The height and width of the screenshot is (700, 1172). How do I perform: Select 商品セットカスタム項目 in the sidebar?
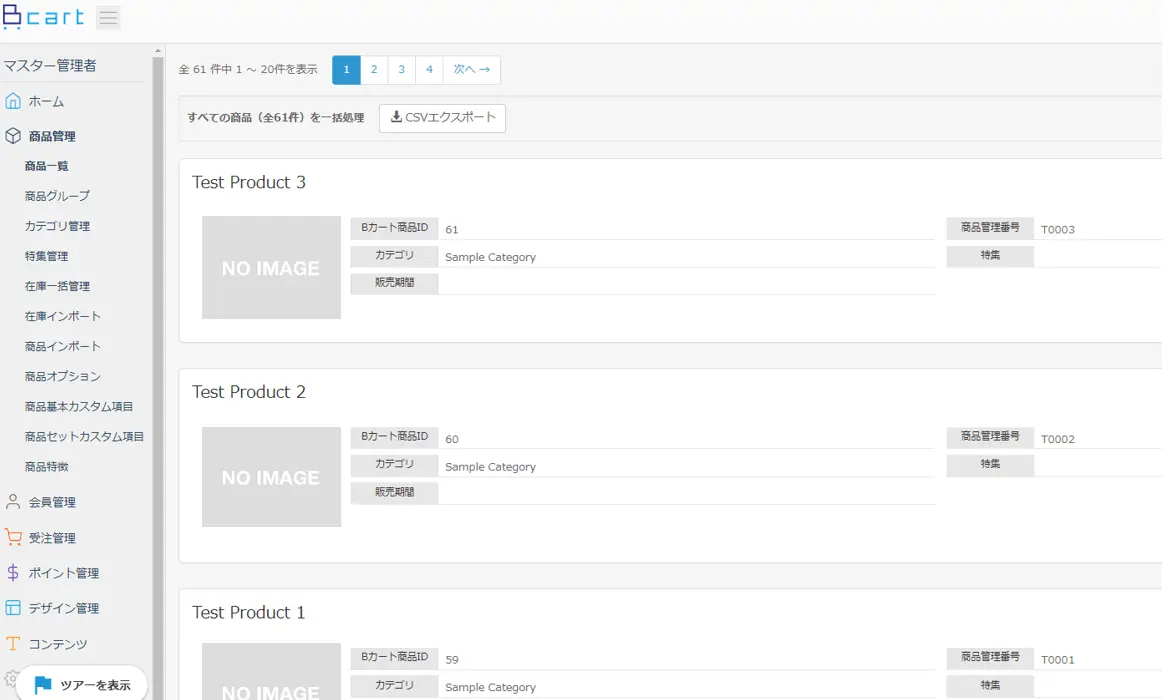pos(84,436)
